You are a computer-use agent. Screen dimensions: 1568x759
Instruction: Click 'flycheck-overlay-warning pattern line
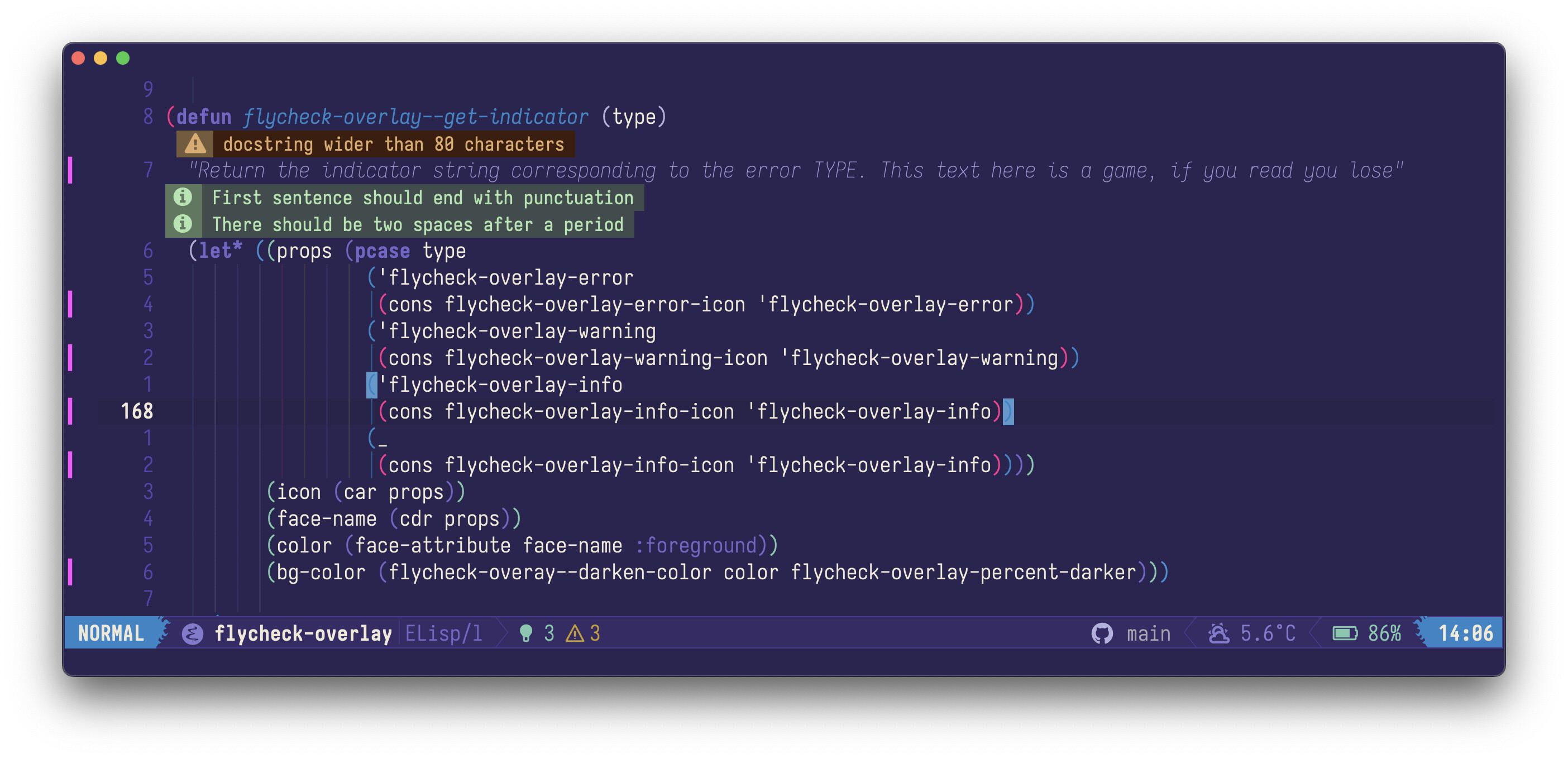coord(517,332)
